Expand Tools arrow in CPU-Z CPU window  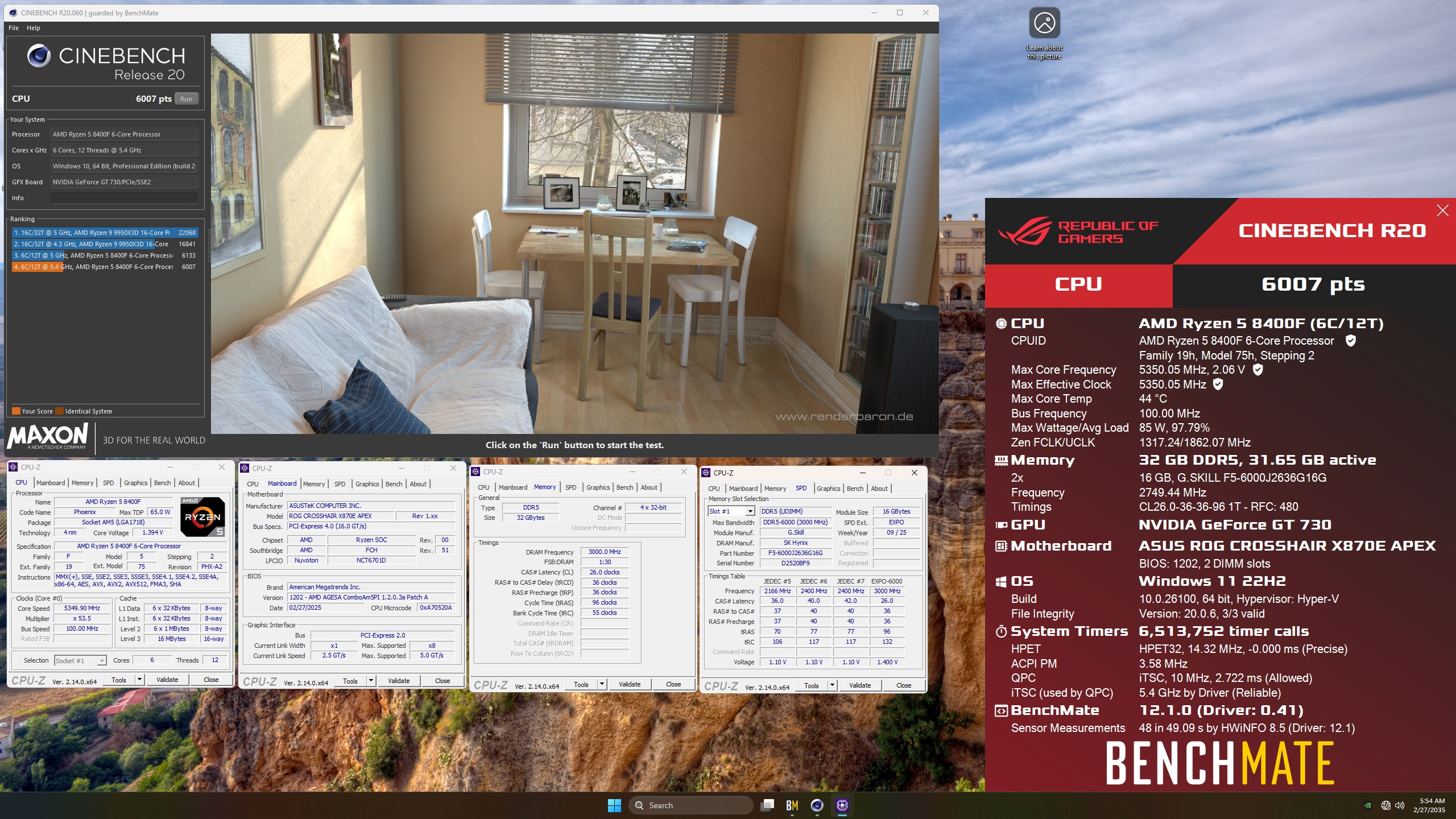click(x=139, y=680)
